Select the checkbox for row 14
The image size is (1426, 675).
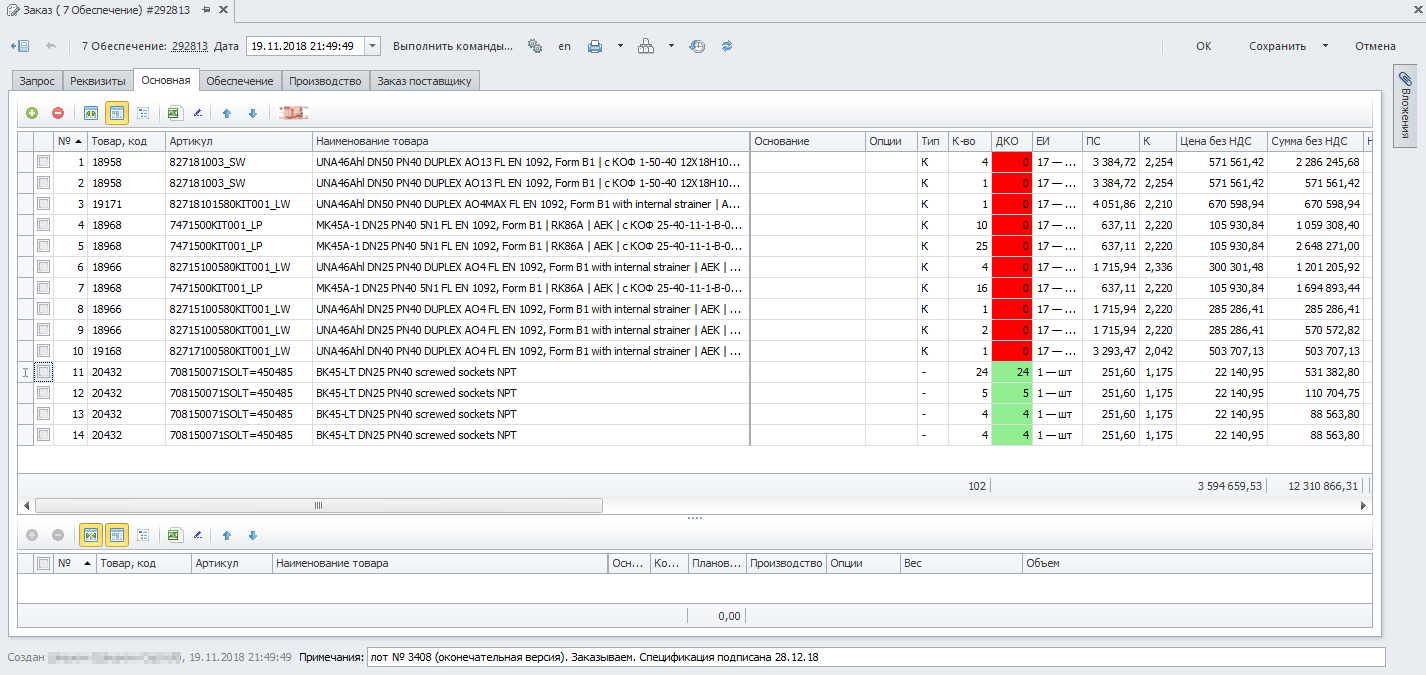click(x=43, y=435)
